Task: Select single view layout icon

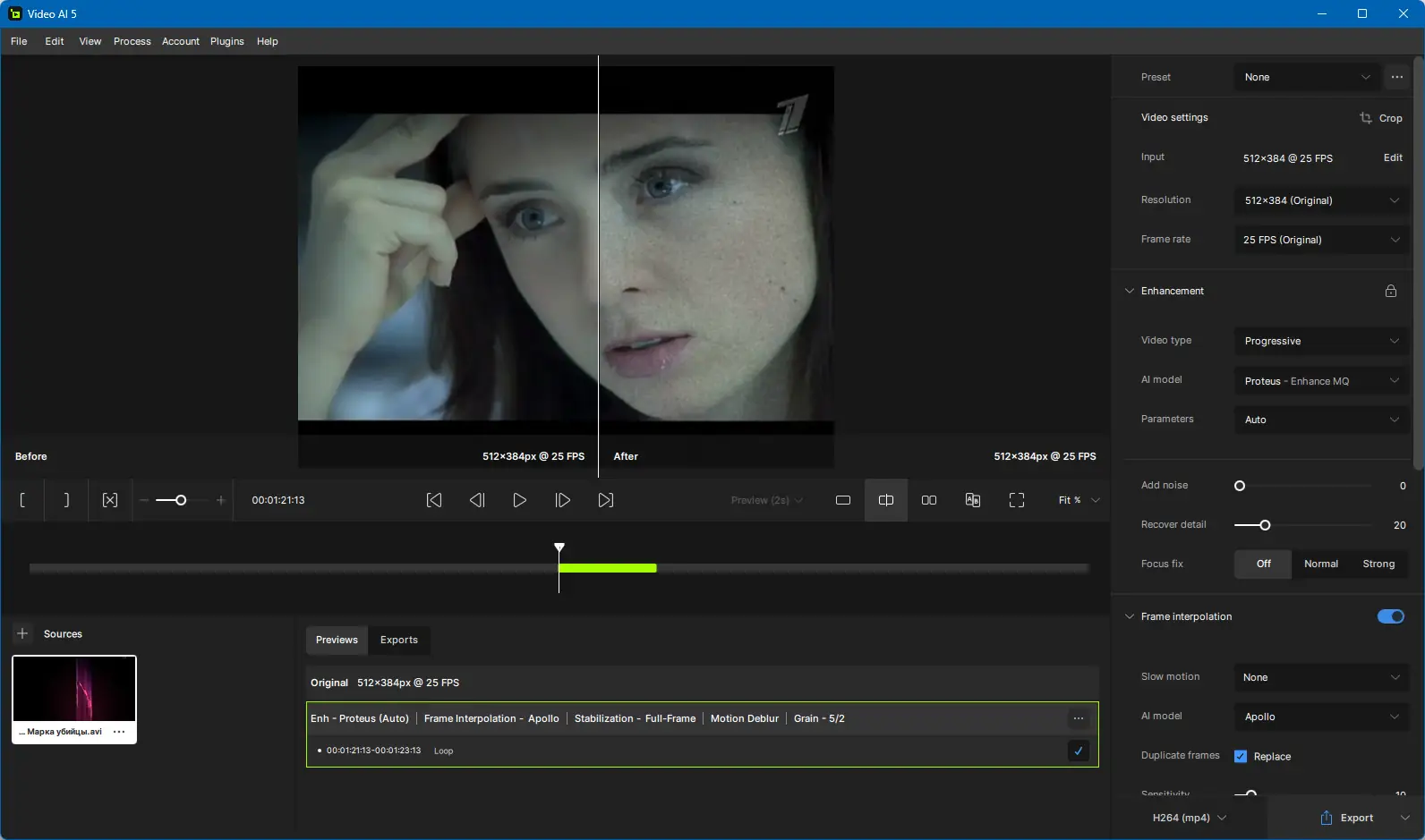Action: pyautogui.click(x=842, y=500)
